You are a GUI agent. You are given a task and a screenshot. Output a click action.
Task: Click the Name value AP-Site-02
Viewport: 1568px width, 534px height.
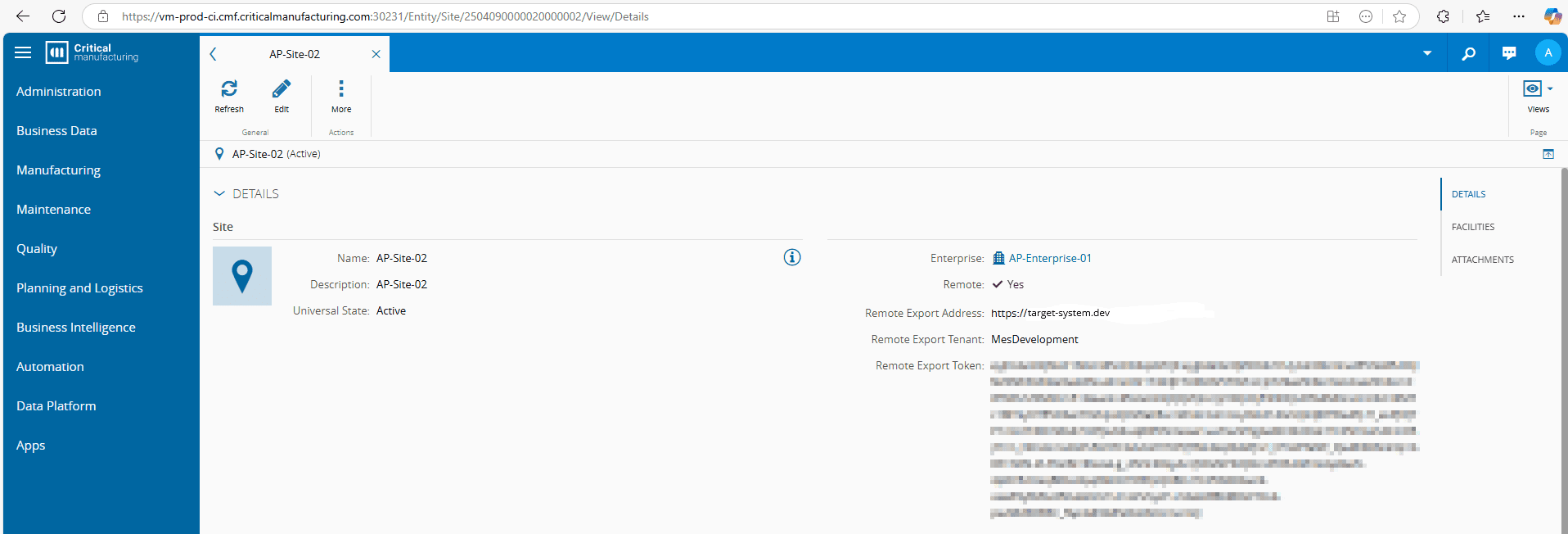pos(402,258)
